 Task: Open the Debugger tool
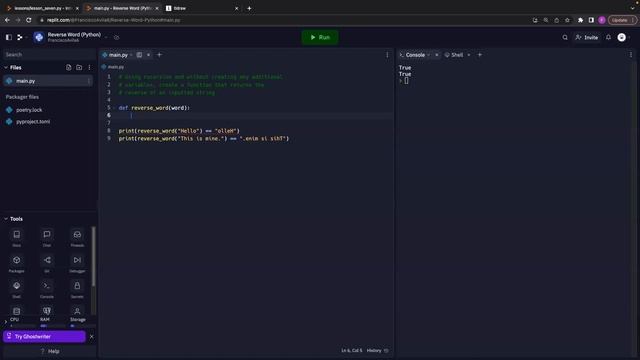pyautogui.click(x=77, y=264)
